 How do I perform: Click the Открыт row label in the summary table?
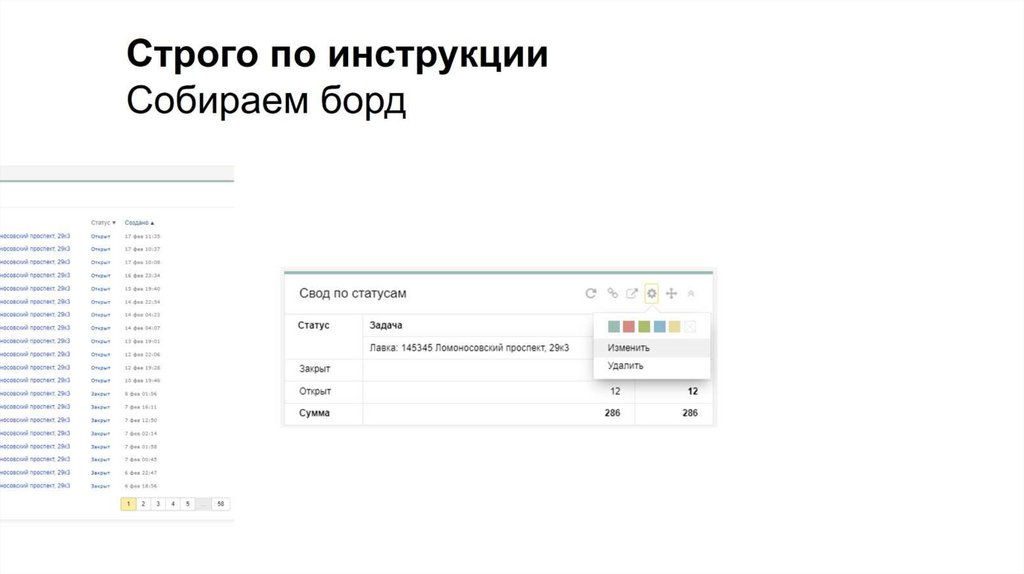coord(315,391)
